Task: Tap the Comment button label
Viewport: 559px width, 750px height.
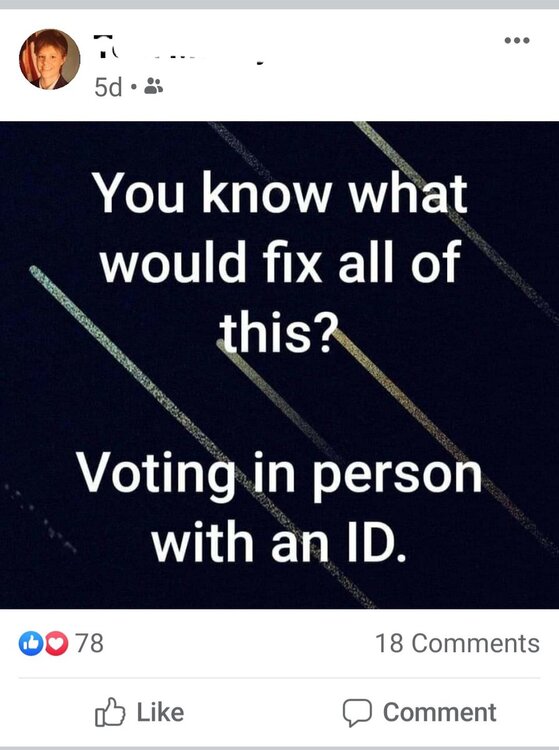Action: coord(439,712)
